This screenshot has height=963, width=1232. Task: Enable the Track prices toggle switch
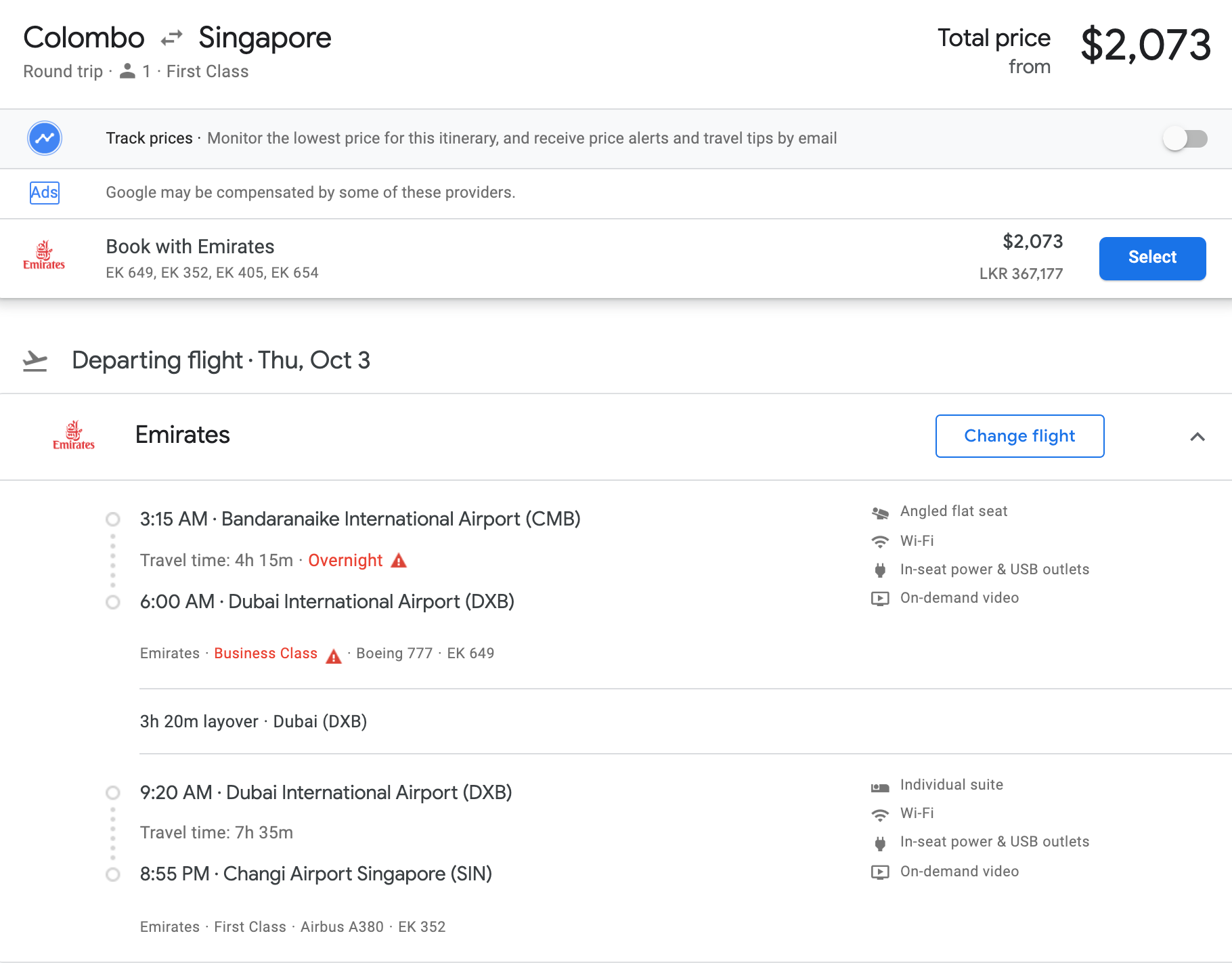pos(1185,139)
